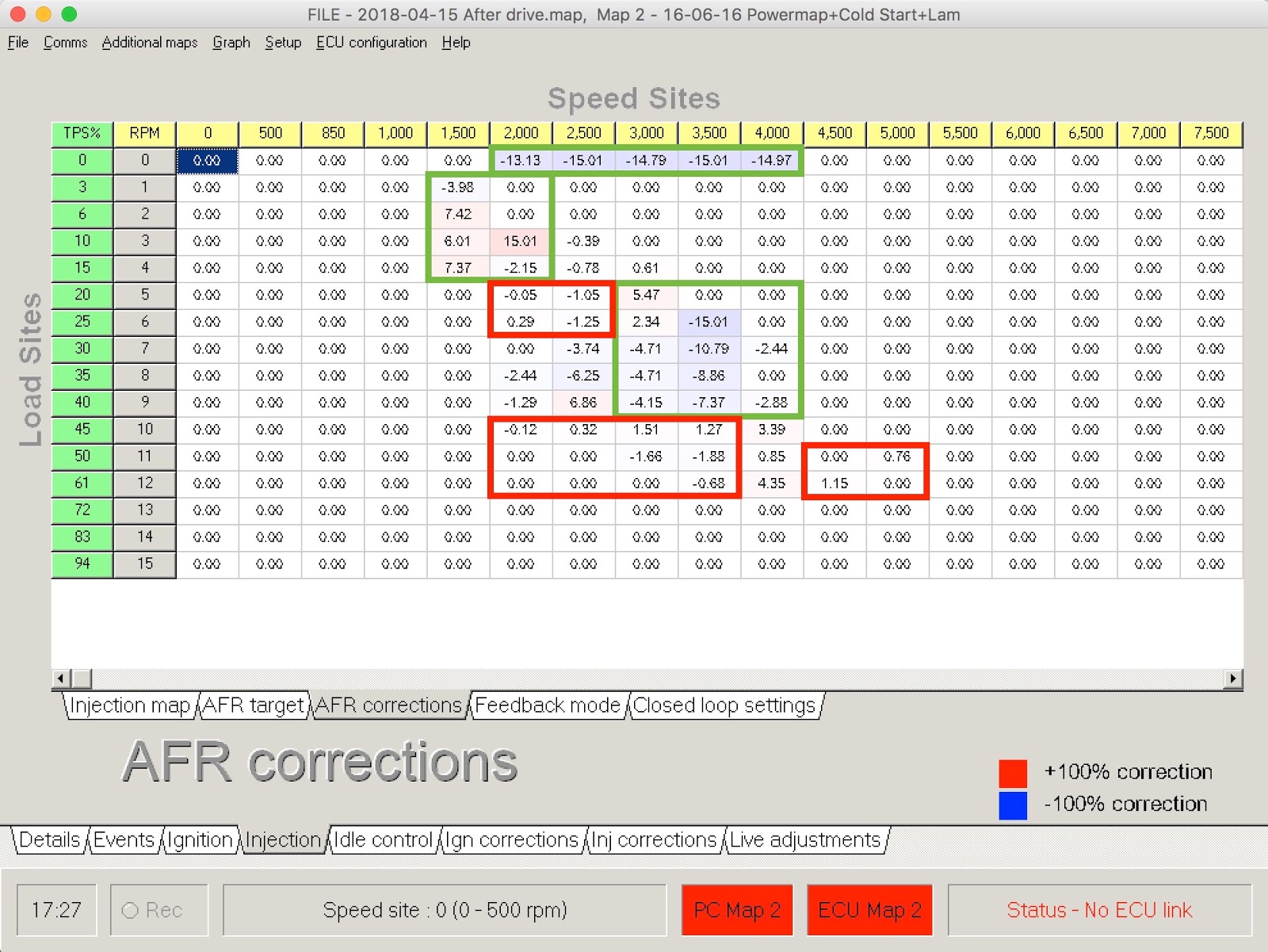1268x952 pixels.
Task: Switch to the Injection map tab
Action: (x=131, y=705)
